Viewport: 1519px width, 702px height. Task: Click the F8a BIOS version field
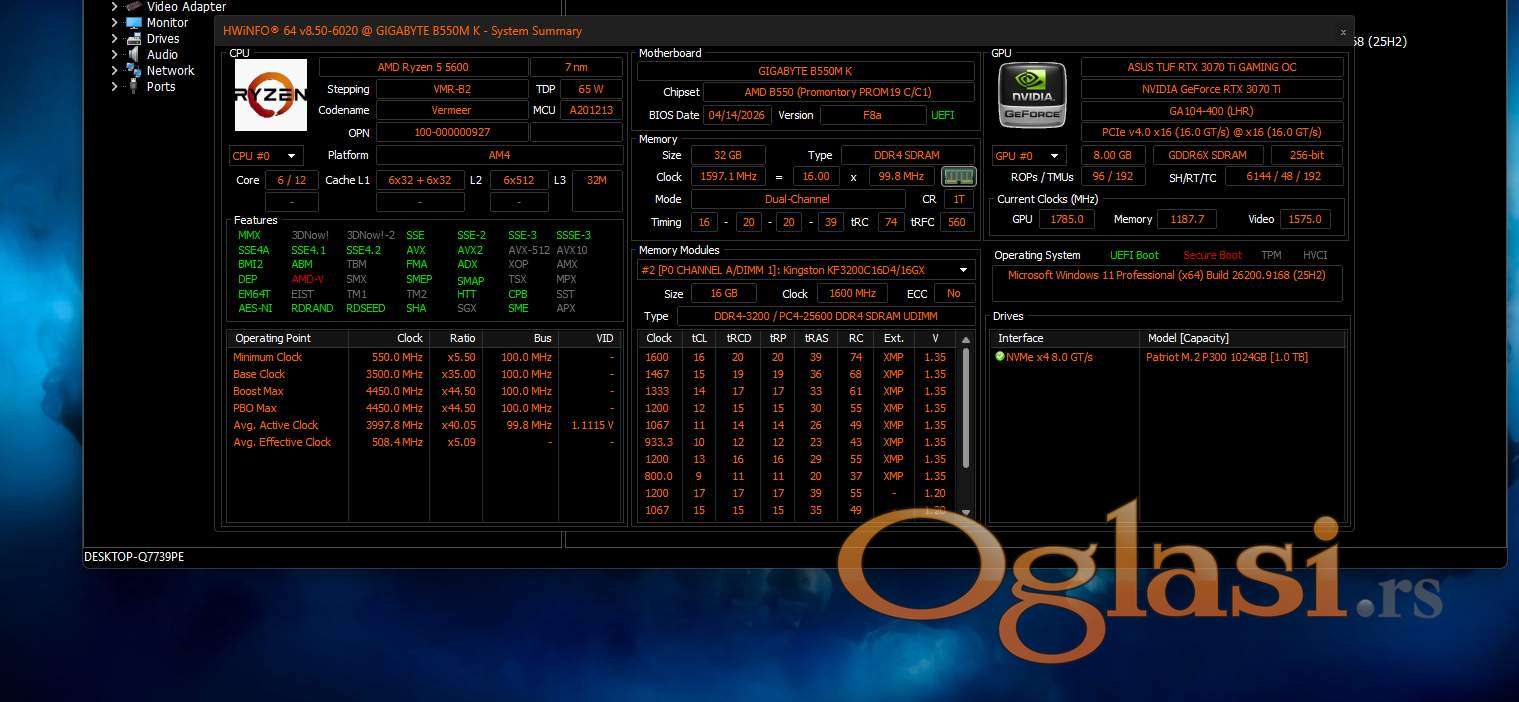pos(872,115)
